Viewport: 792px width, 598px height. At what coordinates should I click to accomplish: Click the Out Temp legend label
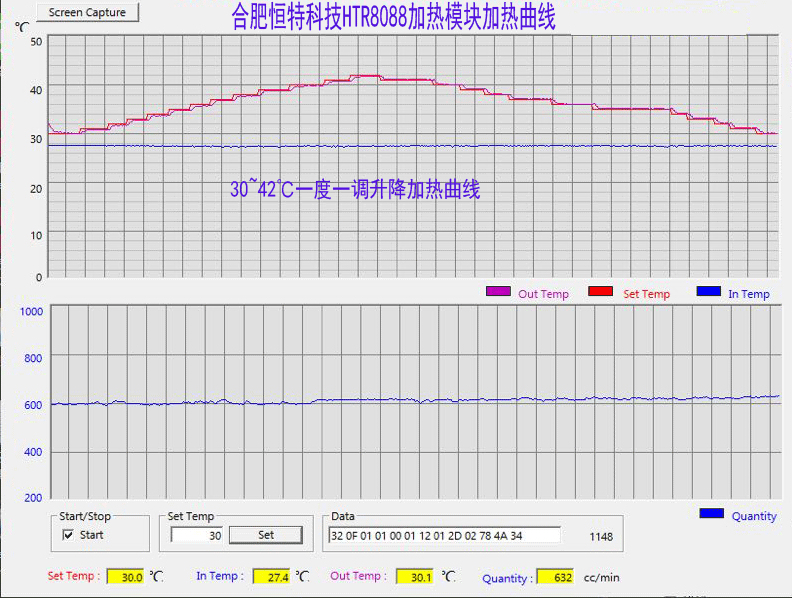(x=543, y=294)
